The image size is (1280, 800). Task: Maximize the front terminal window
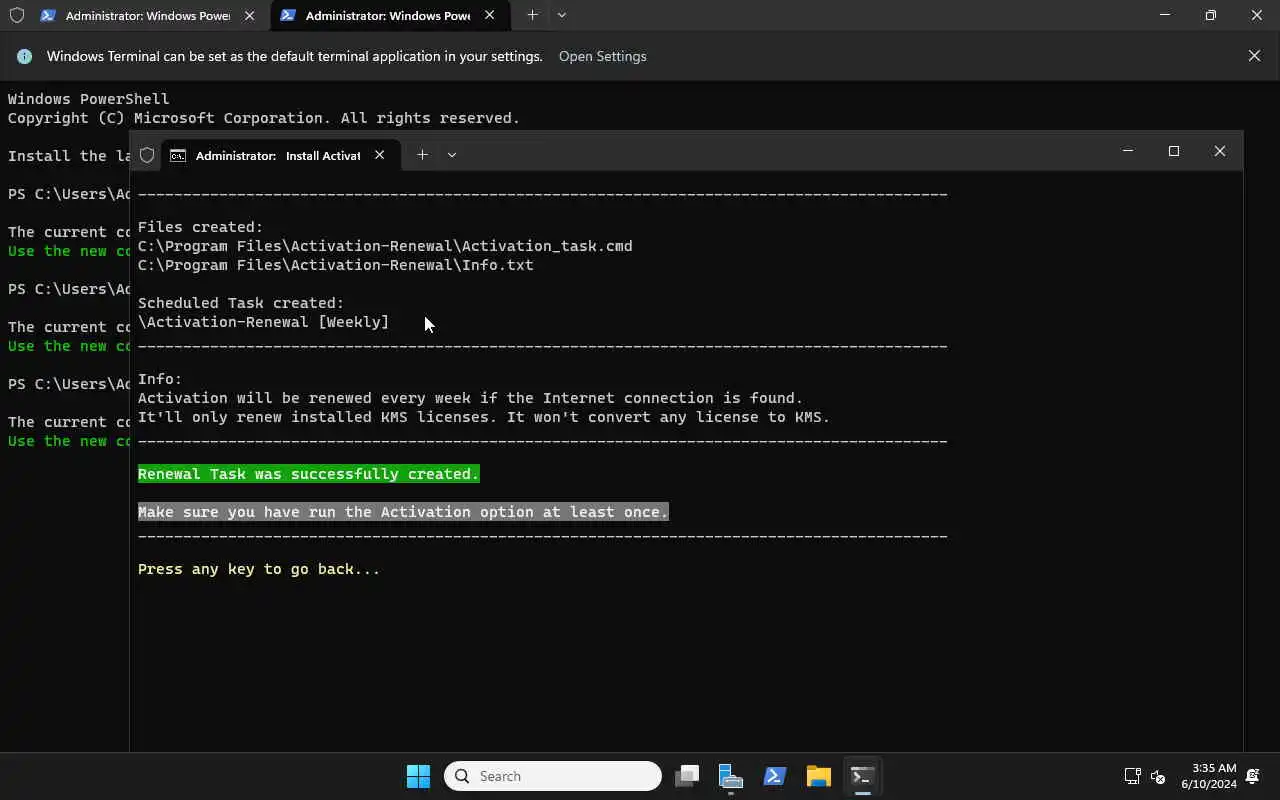(1174, 151)
